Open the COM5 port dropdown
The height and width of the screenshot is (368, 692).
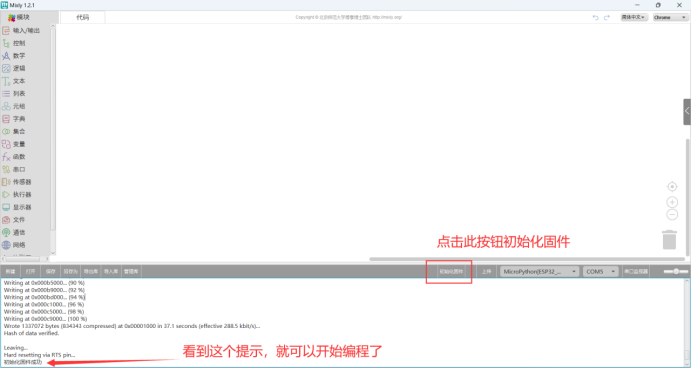(x=600, y=271)
